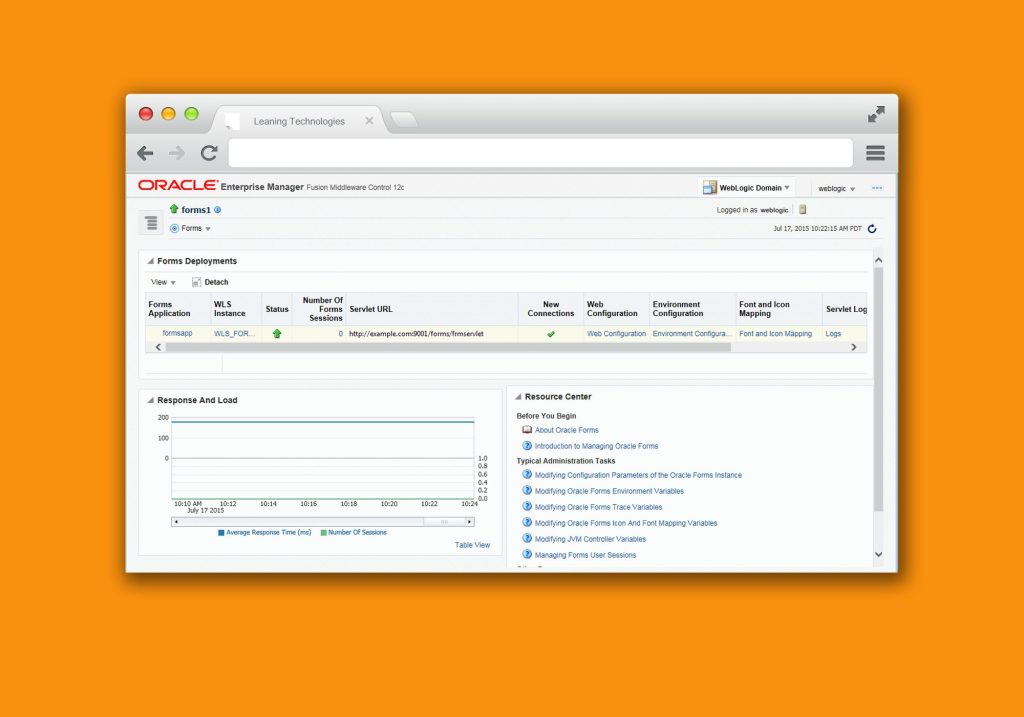Viewport: 1024px width, 717px height.
Task: Click the Change Center icon beside weblogic
Action: (x=801, y=208)
